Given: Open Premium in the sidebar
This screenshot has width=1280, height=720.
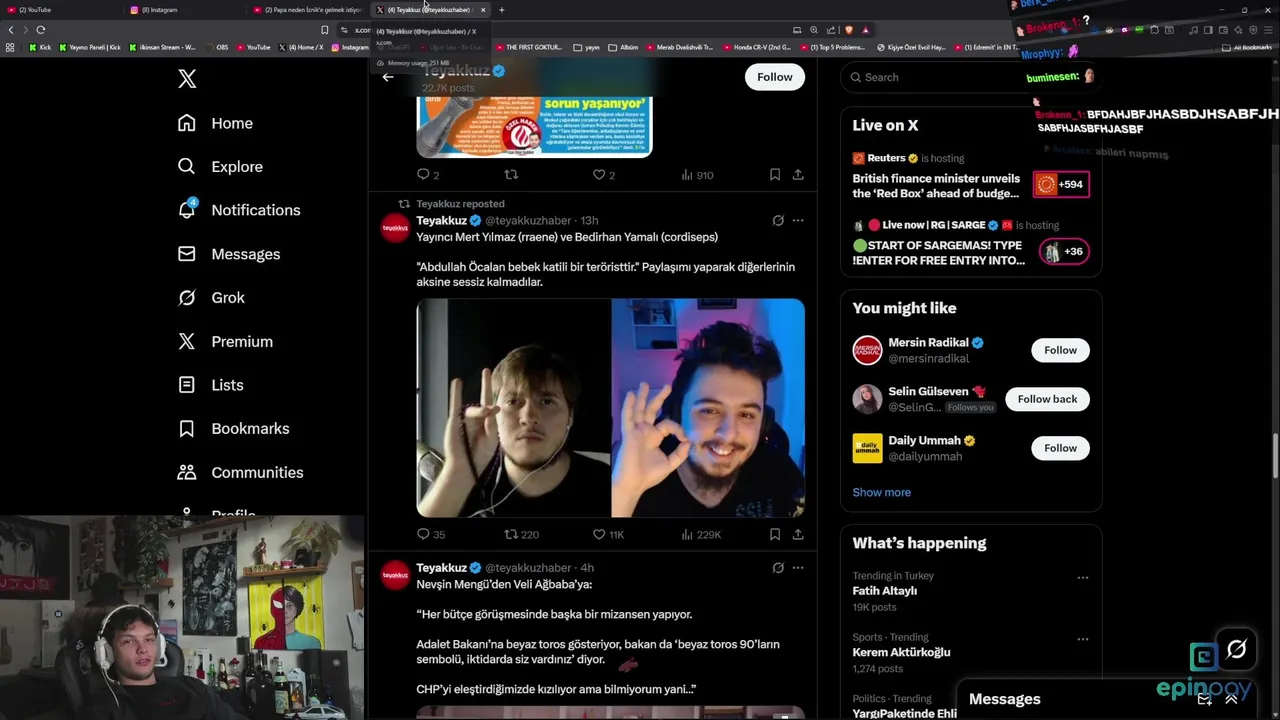Looking at the screenshot, I should (x=225, y=341).
